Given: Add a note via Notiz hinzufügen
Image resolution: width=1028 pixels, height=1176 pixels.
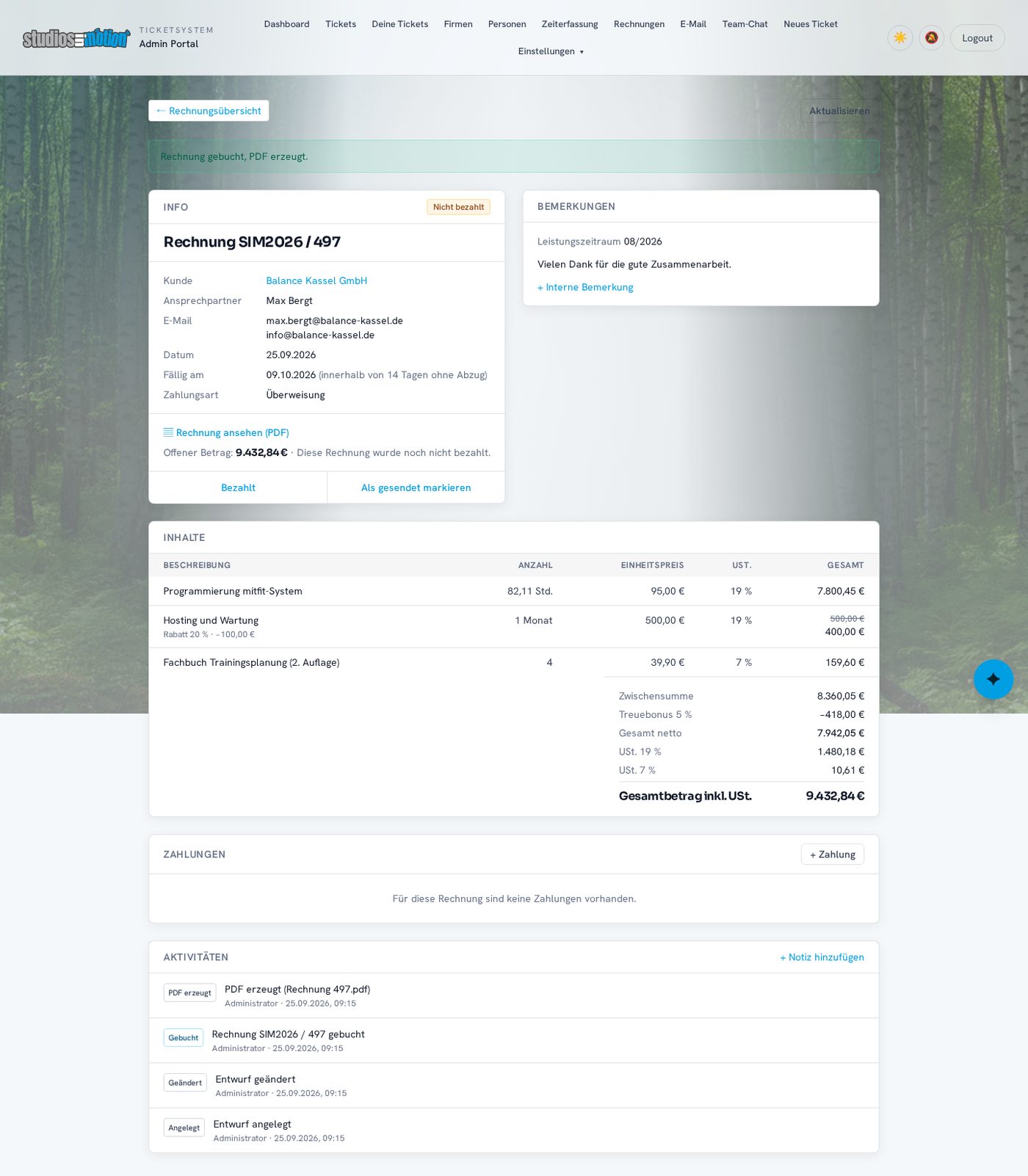Looking at the screenshot, I should pos(822,957).
